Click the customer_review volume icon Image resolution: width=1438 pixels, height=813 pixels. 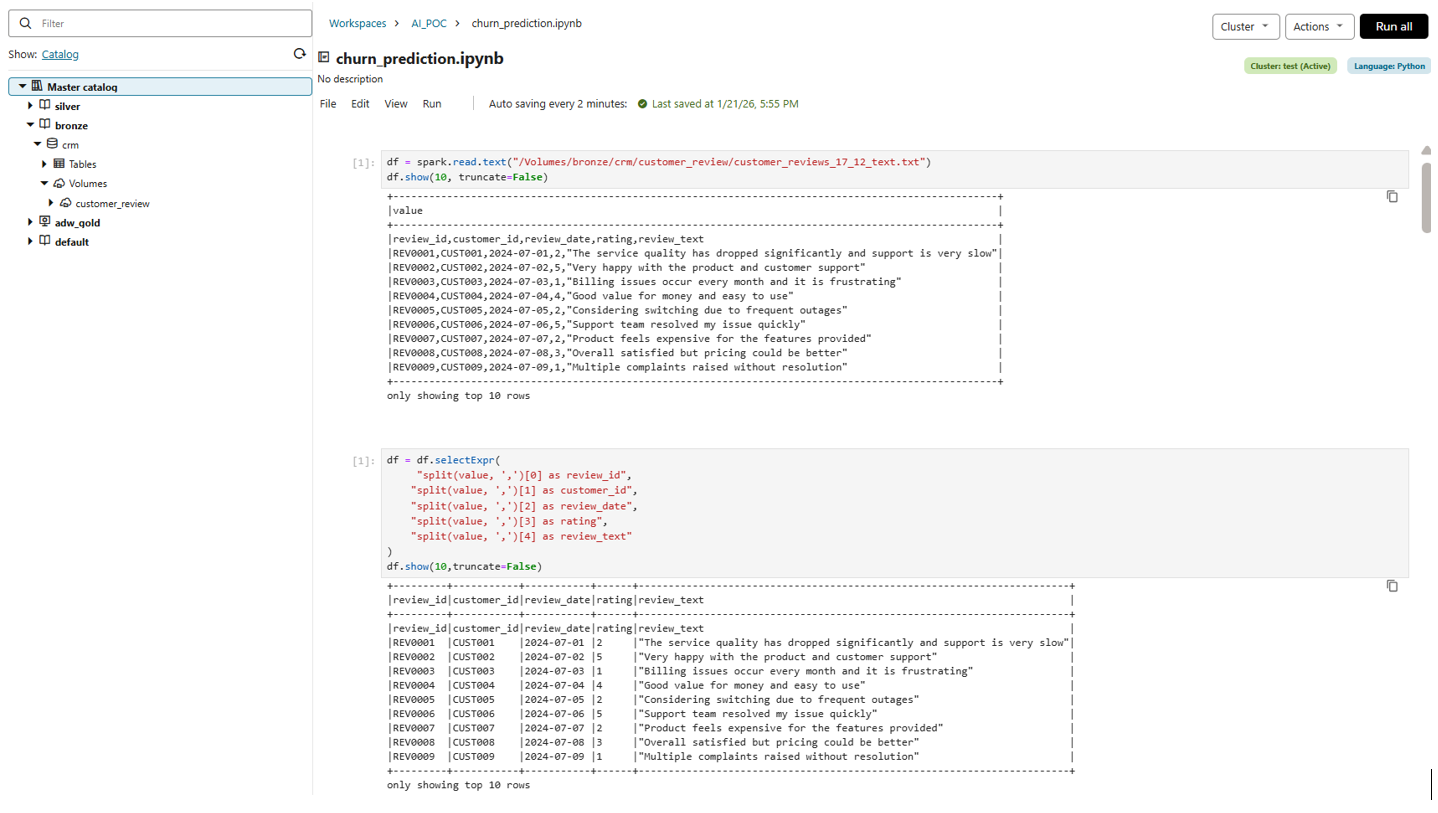point(66,203)
